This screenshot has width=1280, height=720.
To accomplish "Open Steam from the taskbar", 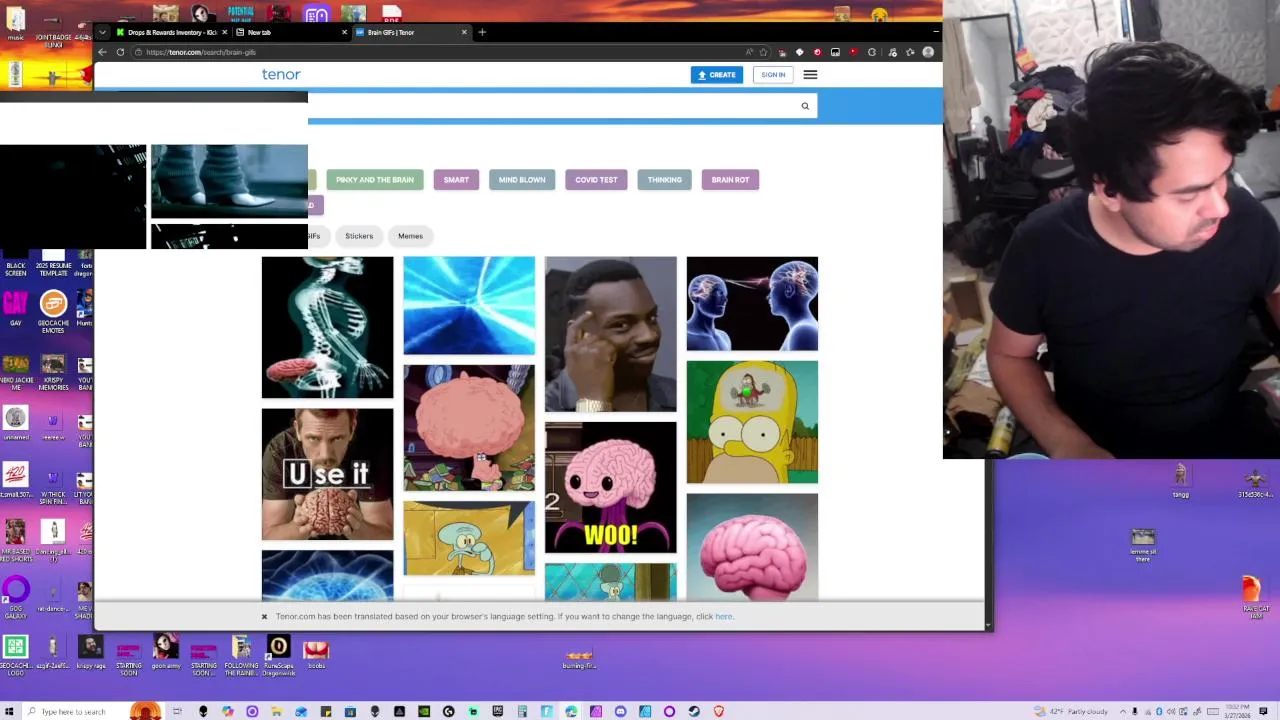I will point(693,711).
